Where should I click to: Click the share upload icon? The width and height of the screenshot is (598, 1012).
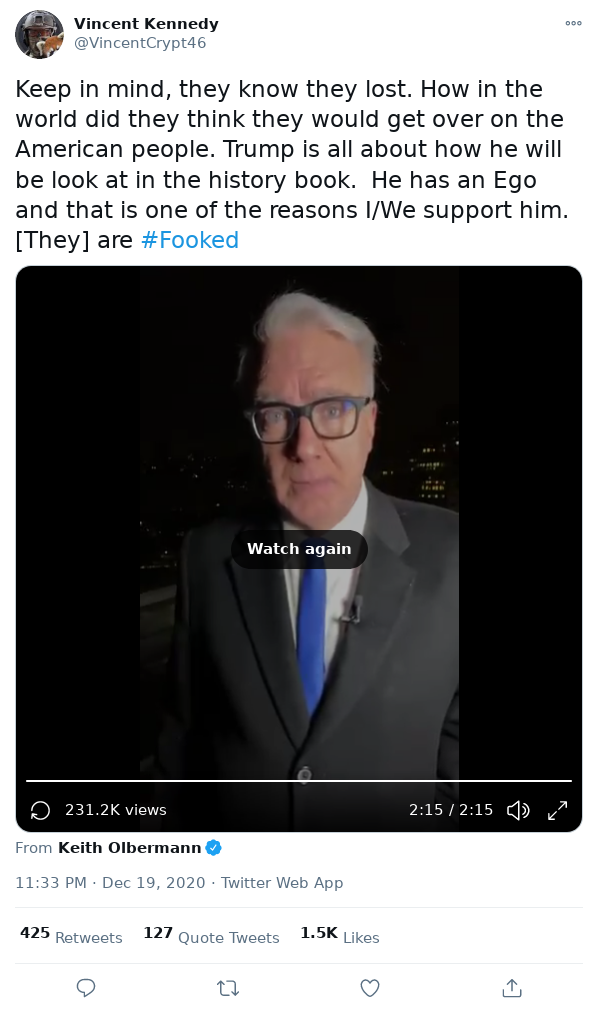pyautogui.click(x=512, y=987)
